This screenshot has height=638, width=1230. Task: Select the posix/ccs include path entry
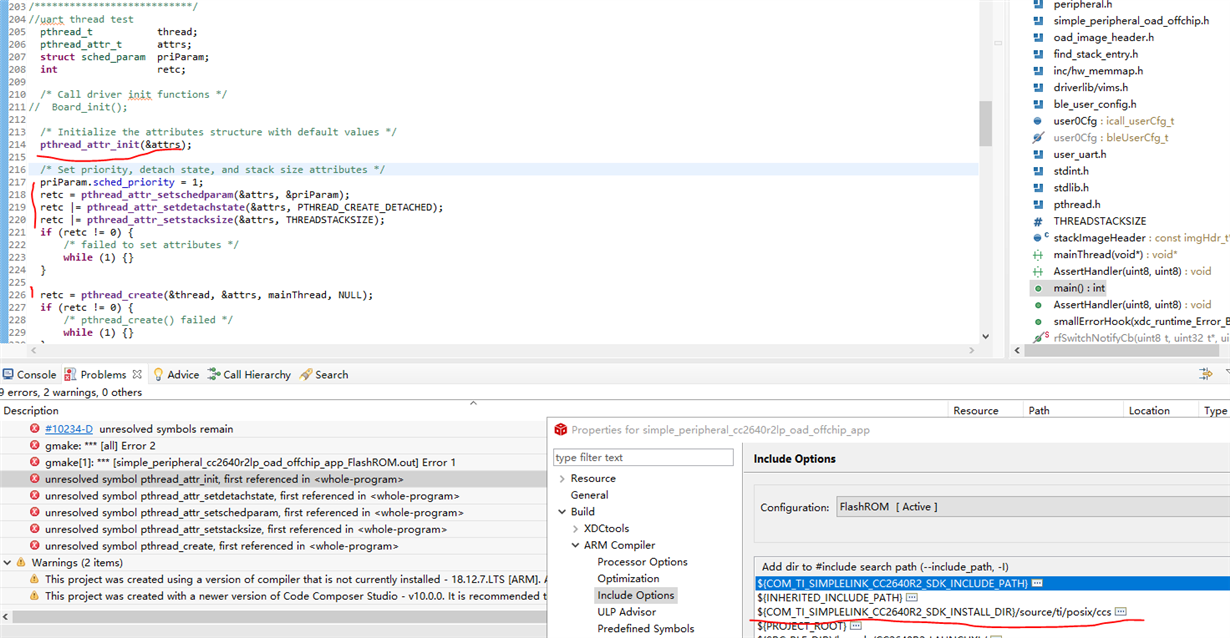click(x=935, y=612)
